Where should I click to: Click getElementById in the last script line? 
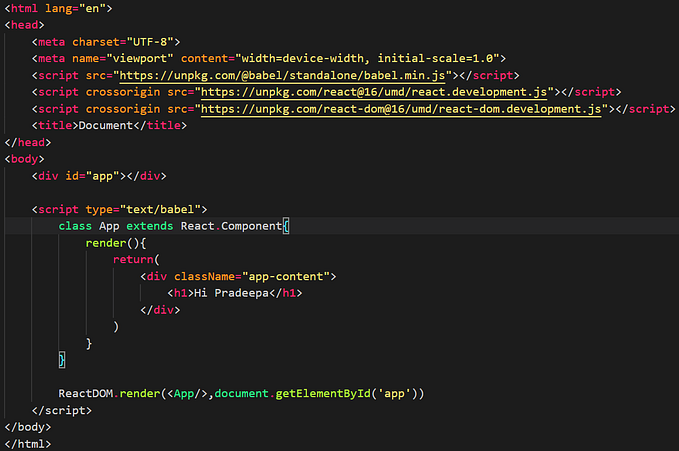click(x=323, y=394)
